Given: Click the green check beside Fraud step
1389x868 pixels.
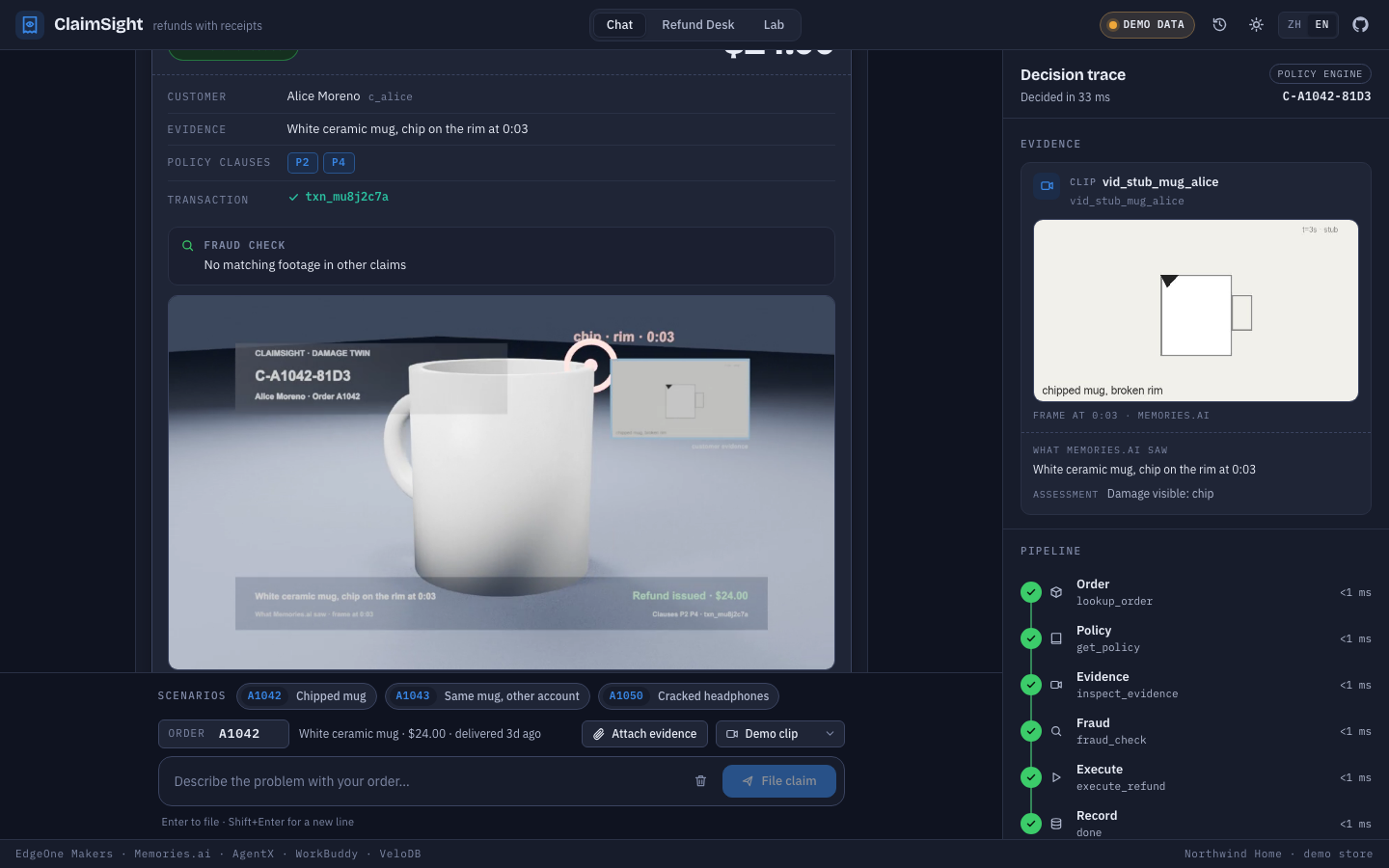Looking at the screenshot, I should 1031,731.
